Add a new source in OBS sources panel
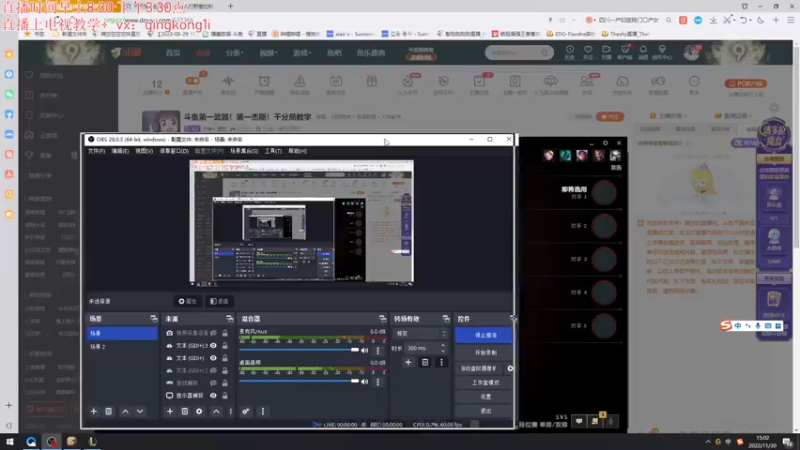The width and height of the screenshot is (800, 450). coord(170,411)
